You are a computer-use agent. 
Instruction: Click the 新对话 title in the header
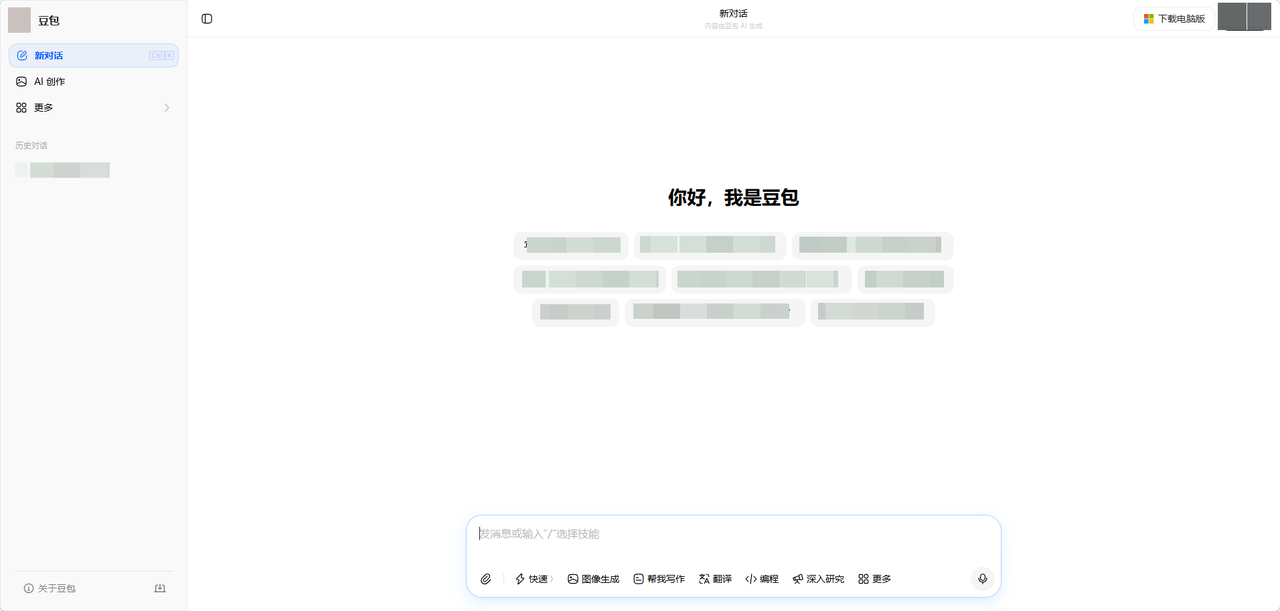(733, 13)
